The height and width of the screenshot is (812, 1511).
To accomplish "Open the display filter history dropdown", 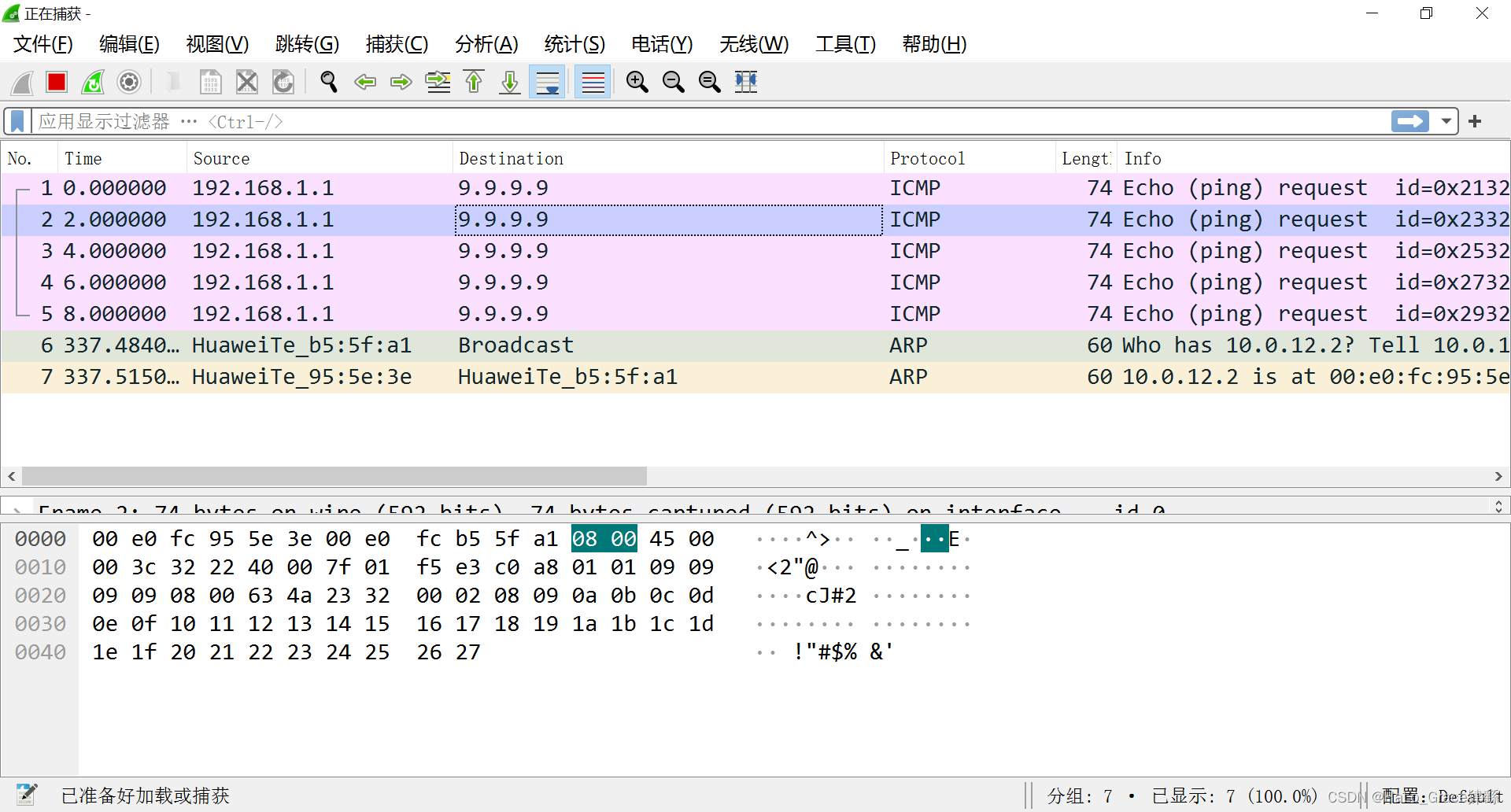I will [1446, 121].
